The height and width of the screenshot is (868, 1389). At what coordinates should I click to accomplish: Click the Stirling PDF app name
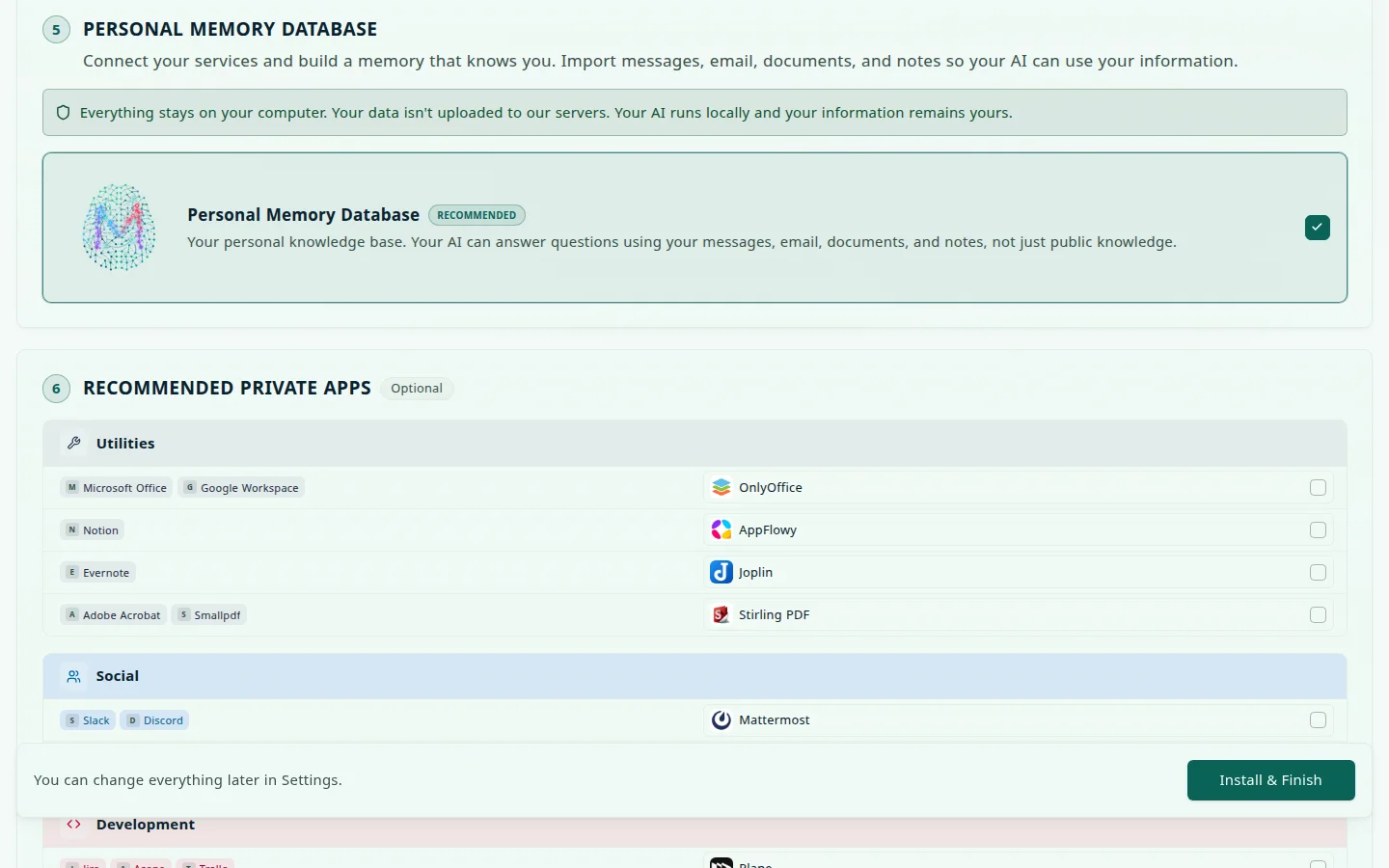pos(775,615)
